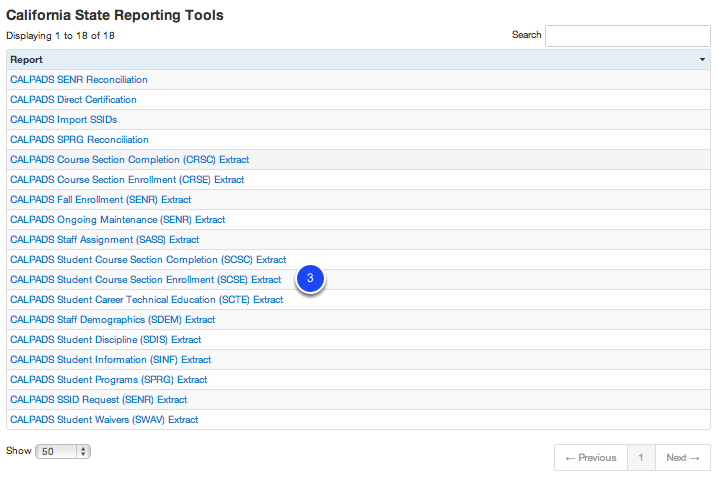Open Course Section Enrollment (CRSE) Extract
Image resolution: width=717 pixels, height=478 pixels.
pyautogui.click(x=127, y=180)
